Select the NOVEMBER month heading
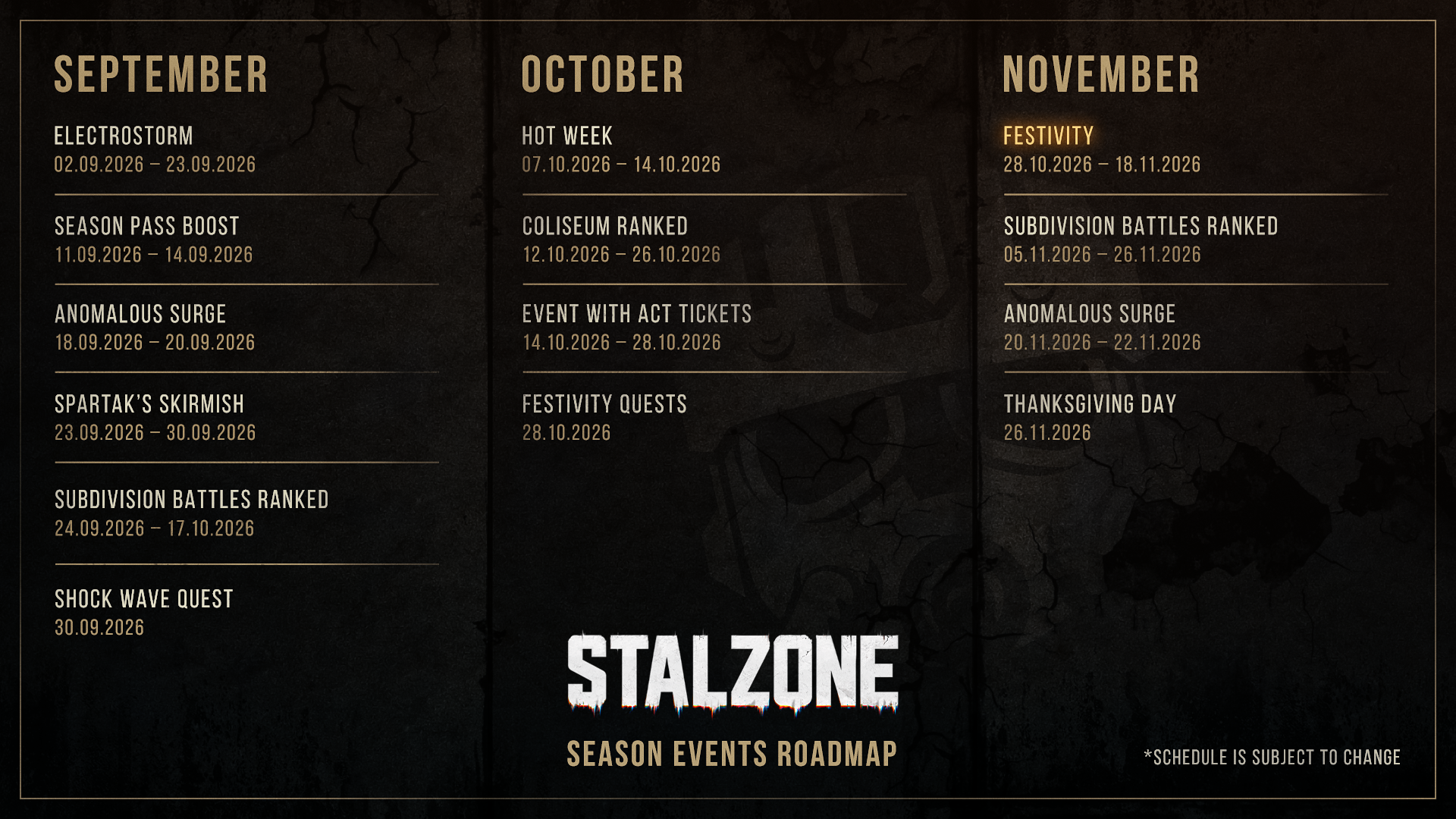 pyautogui.click(x=1101, y=75)
